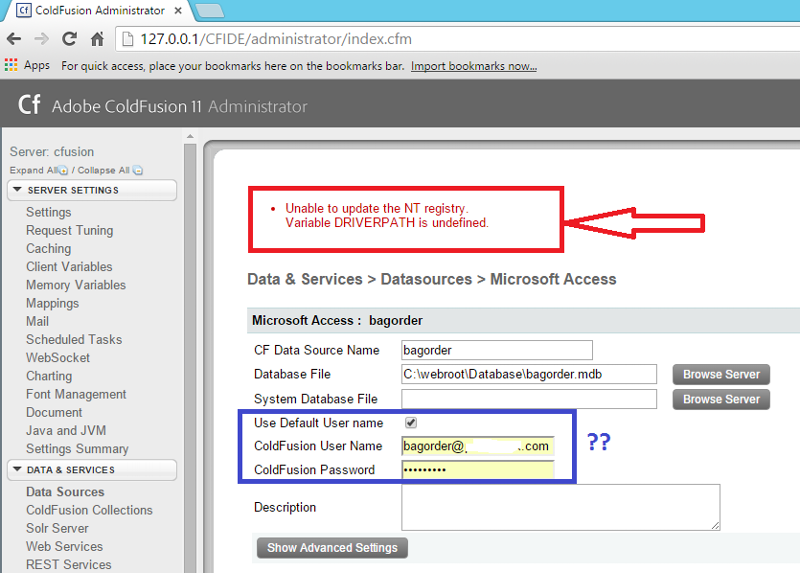The image size is (800, 573).
Task: Open the browser home page icon
Action: [97, 39]
